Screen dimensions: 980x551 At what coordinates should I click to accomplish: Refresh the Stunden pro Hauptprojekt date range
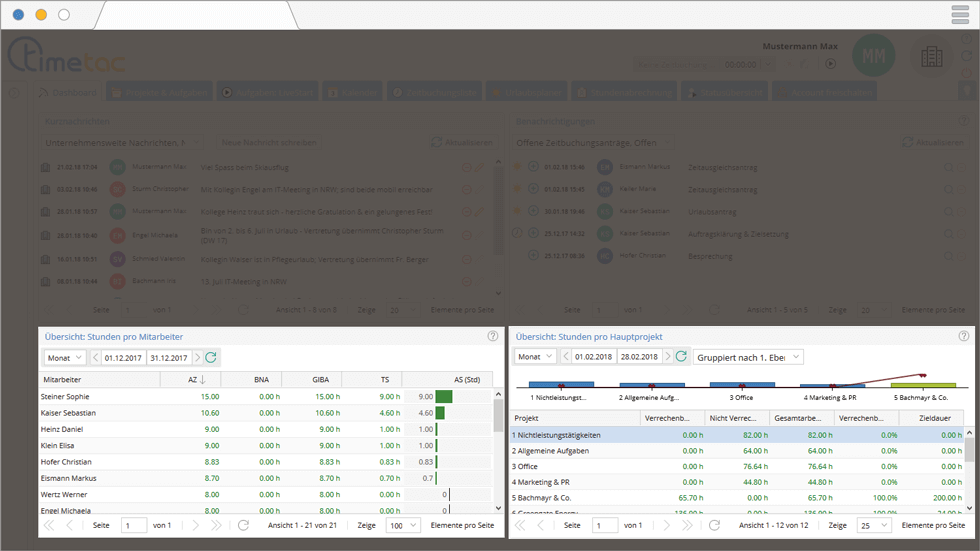click(681, 357)
